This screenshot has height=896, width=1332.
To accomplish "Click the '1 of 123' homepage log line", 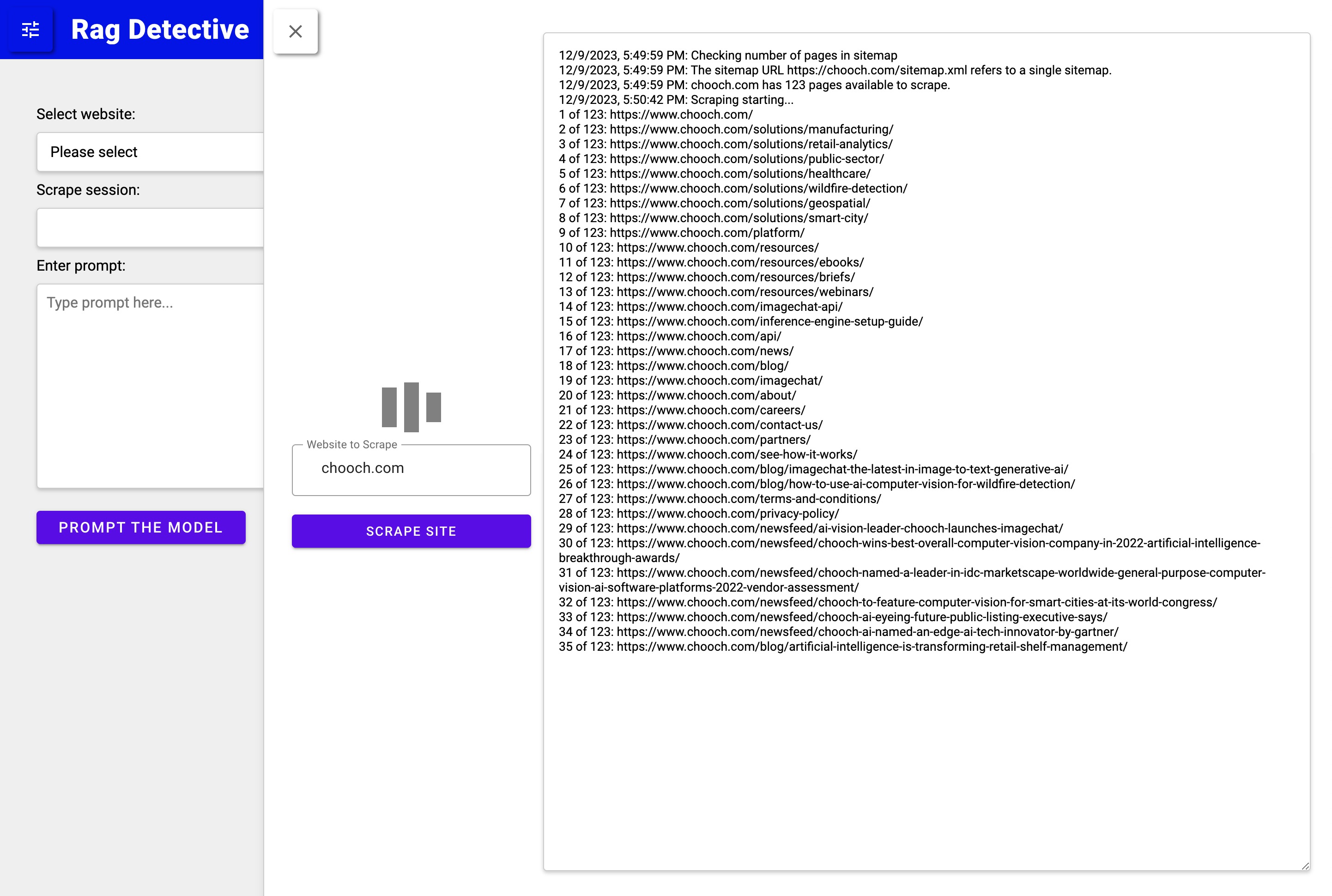I will pos(655,114).
